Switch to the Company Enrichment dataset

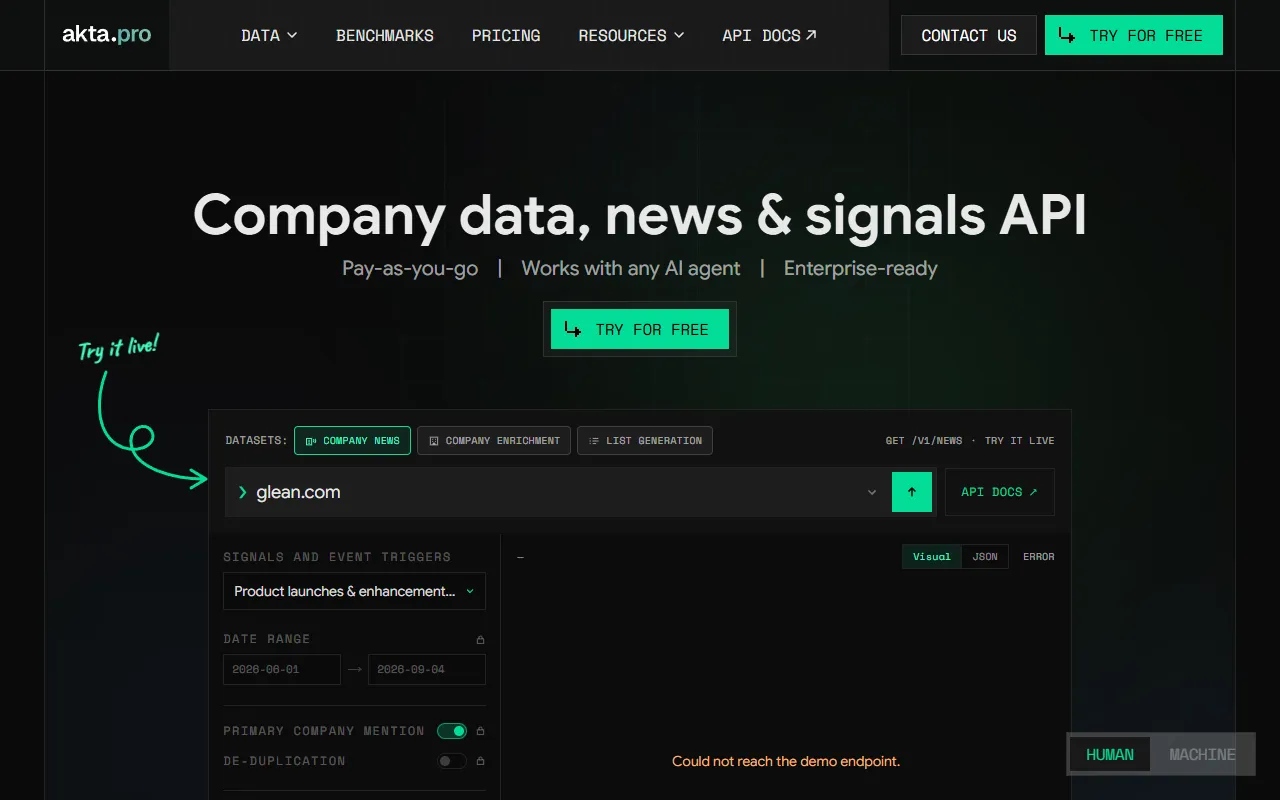tap(494, 441)
